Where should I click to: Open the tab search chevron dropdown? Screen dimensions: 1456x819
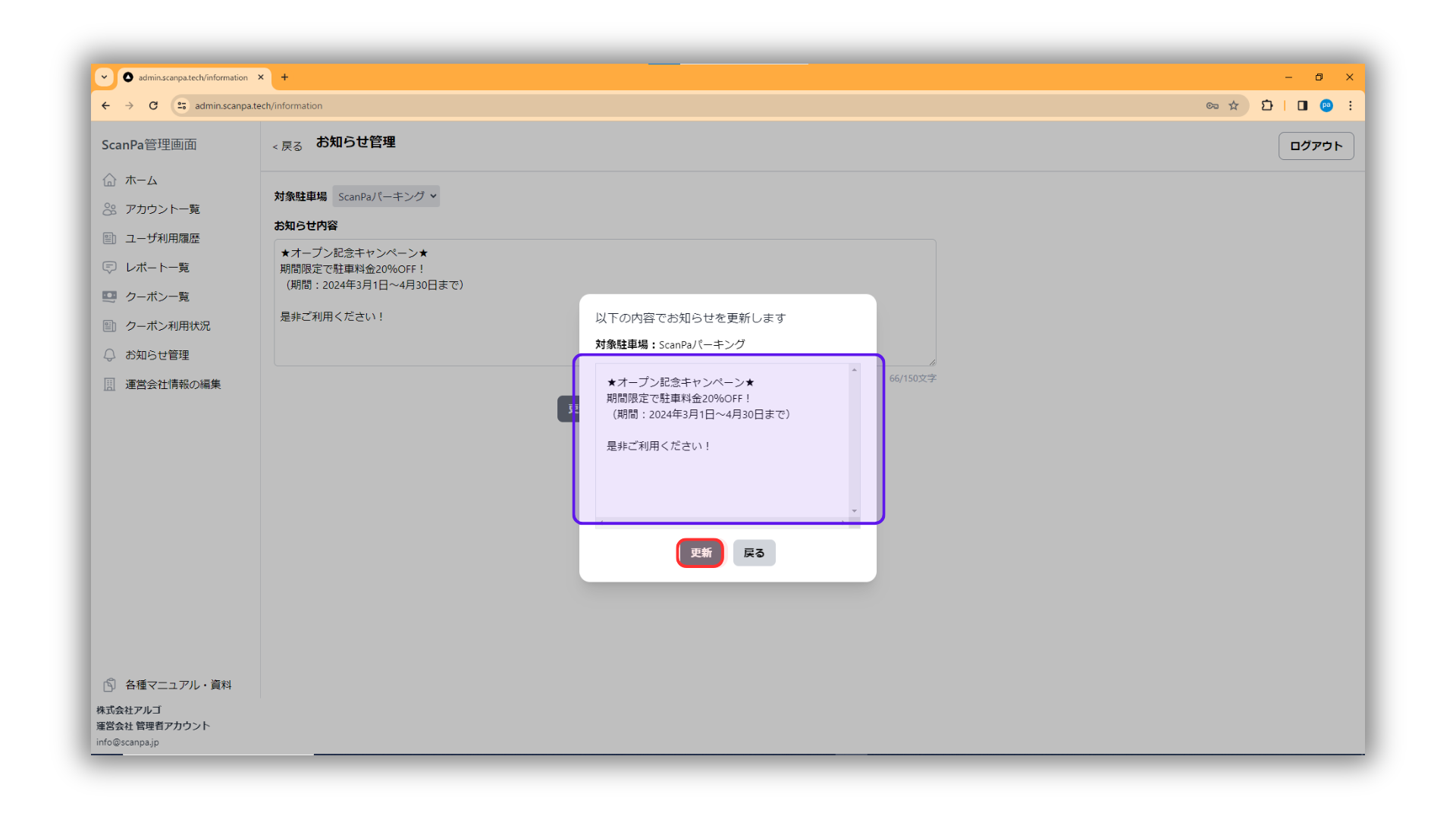point(105,77)
